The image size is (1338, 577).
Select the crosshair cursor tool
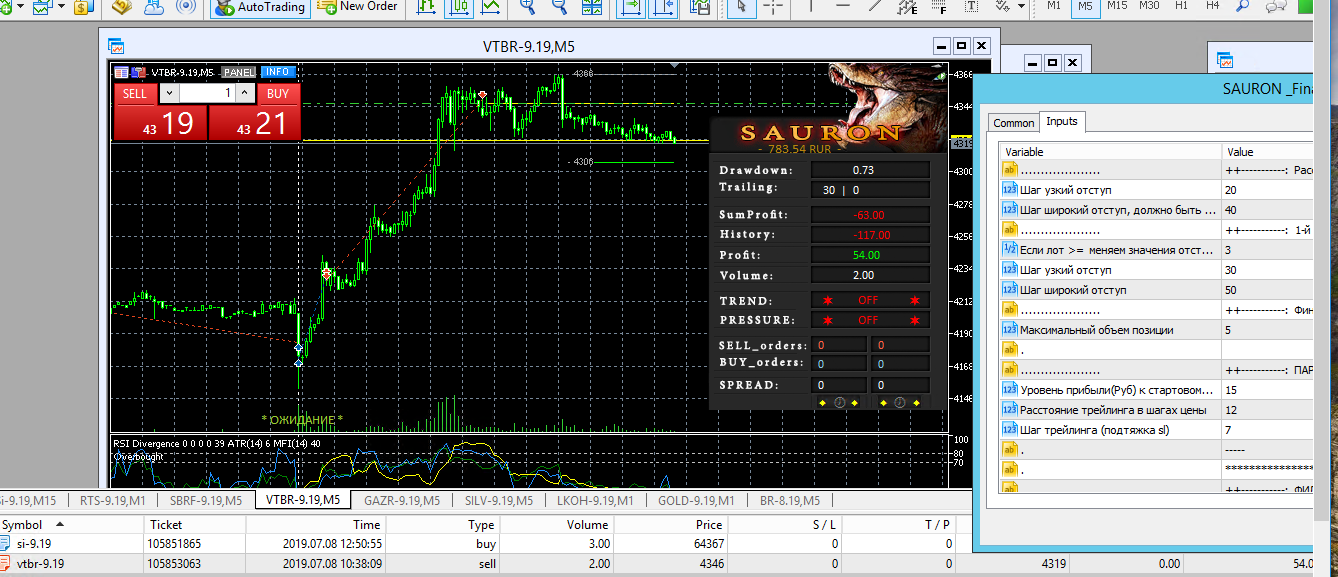click(x=773, y=7)
